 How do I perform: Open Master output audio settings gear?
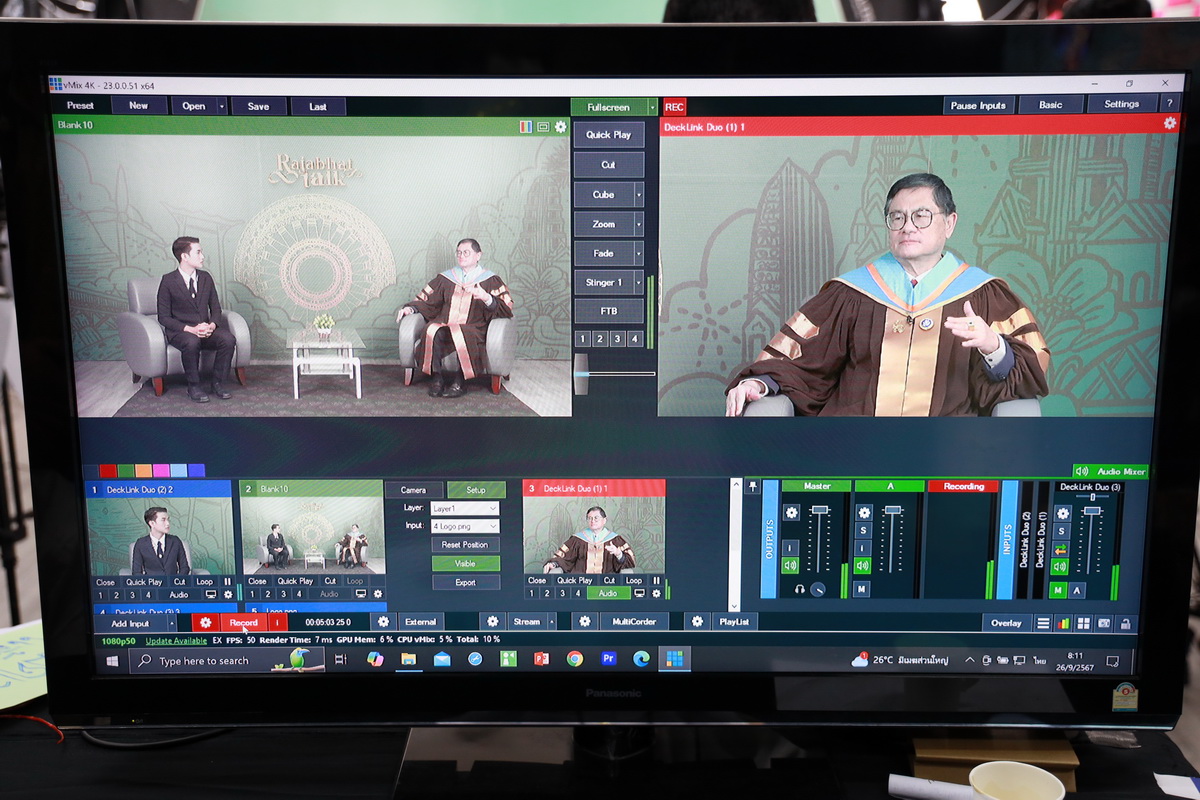click(x=791, y=512)
